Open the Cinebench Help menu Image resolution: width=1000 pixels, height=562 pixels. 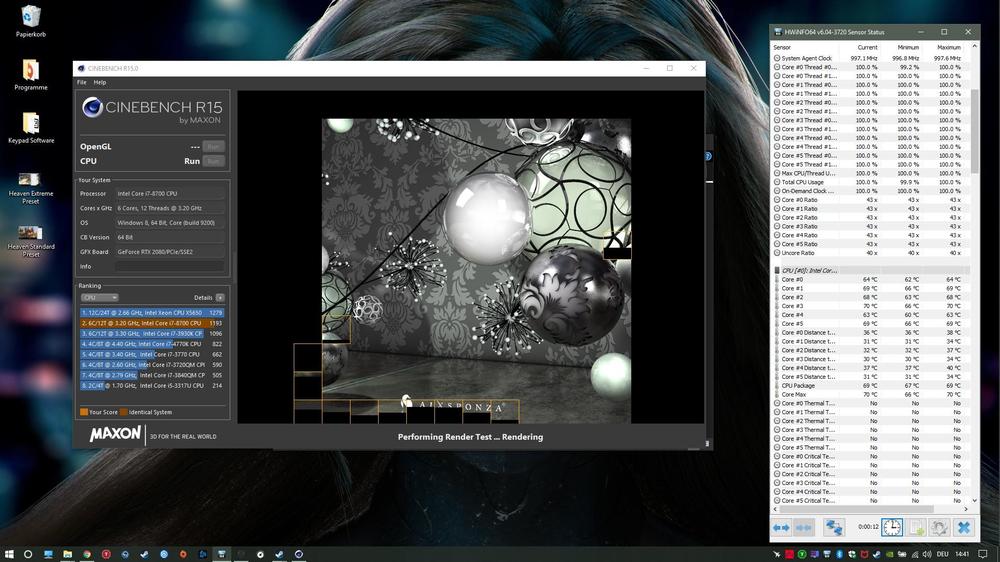(x=99, y=82)
